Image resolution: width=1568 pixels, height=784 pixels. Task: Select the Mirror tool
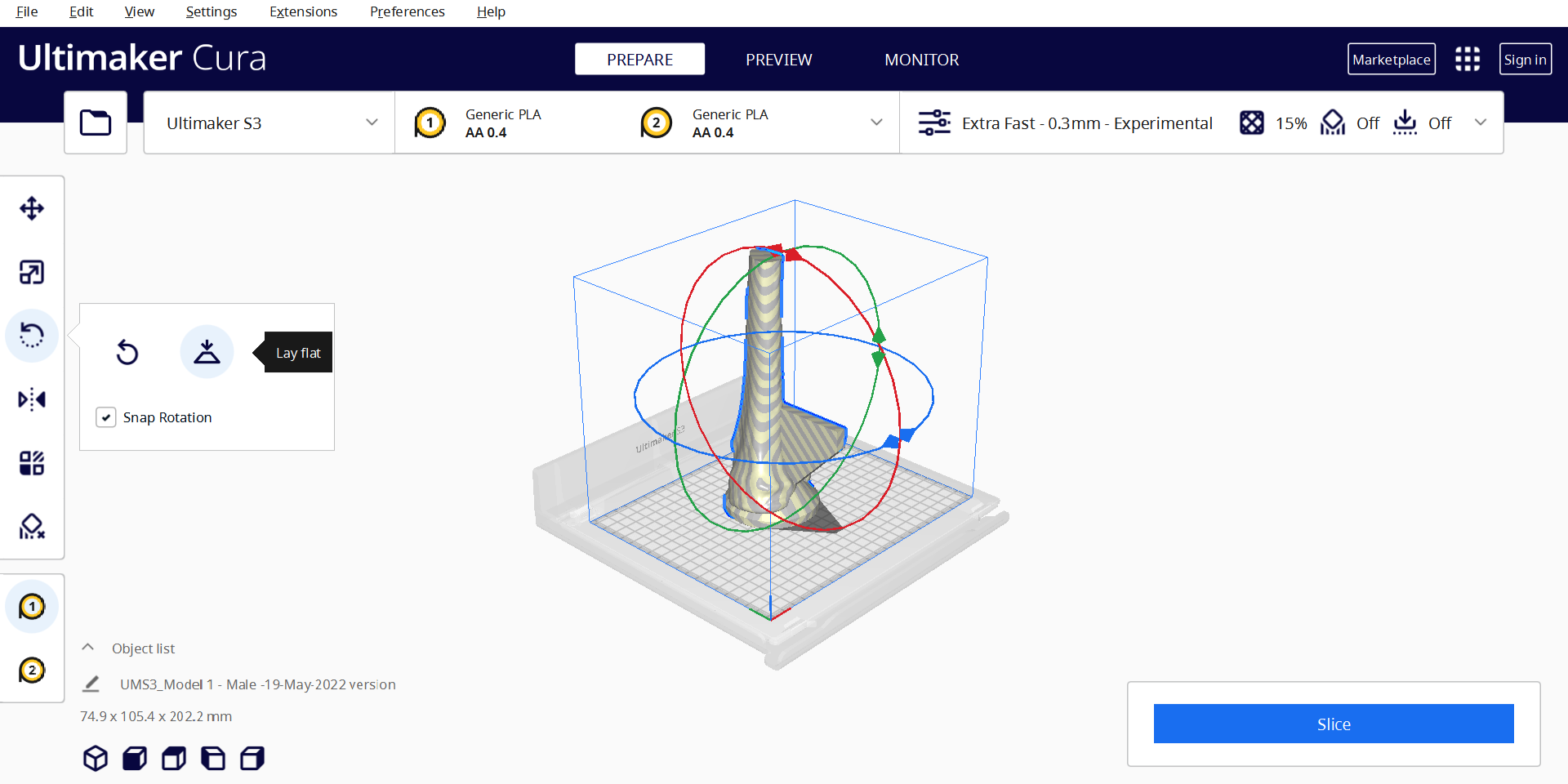click(32, 399)
